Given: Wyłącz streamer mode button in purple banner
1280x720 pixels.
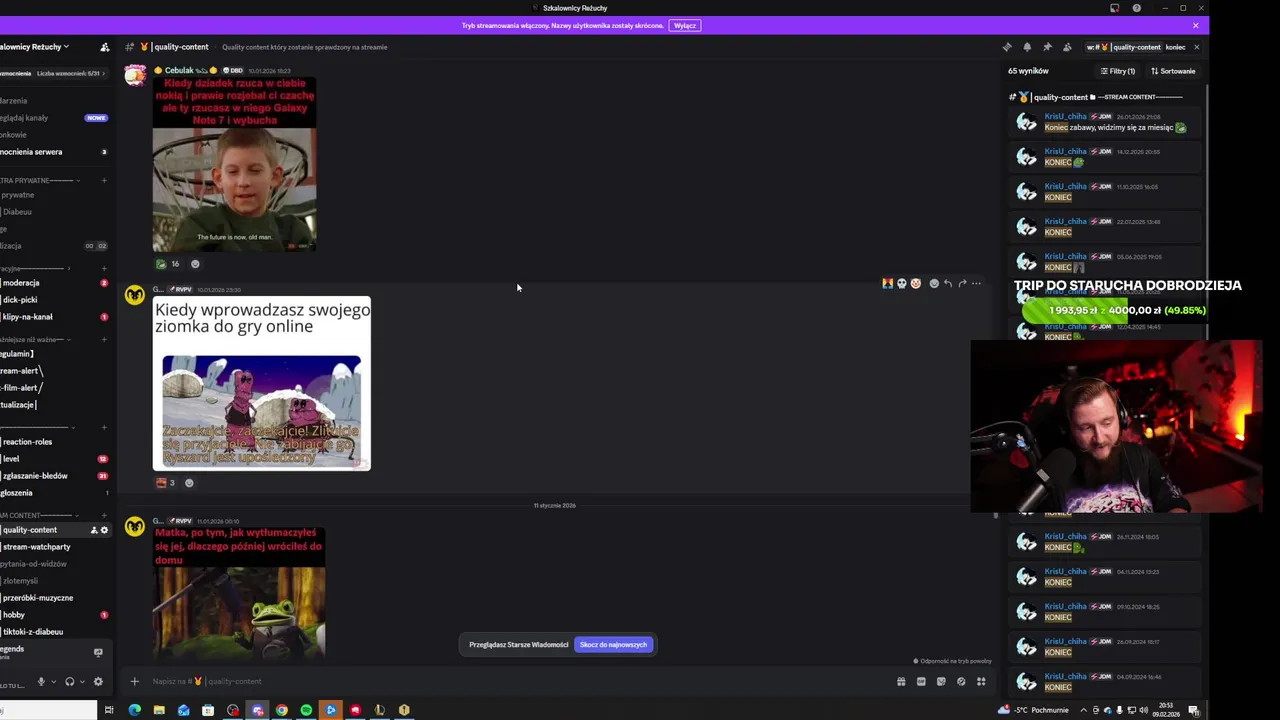Looking at the screenshot, I should coord(685,25).
